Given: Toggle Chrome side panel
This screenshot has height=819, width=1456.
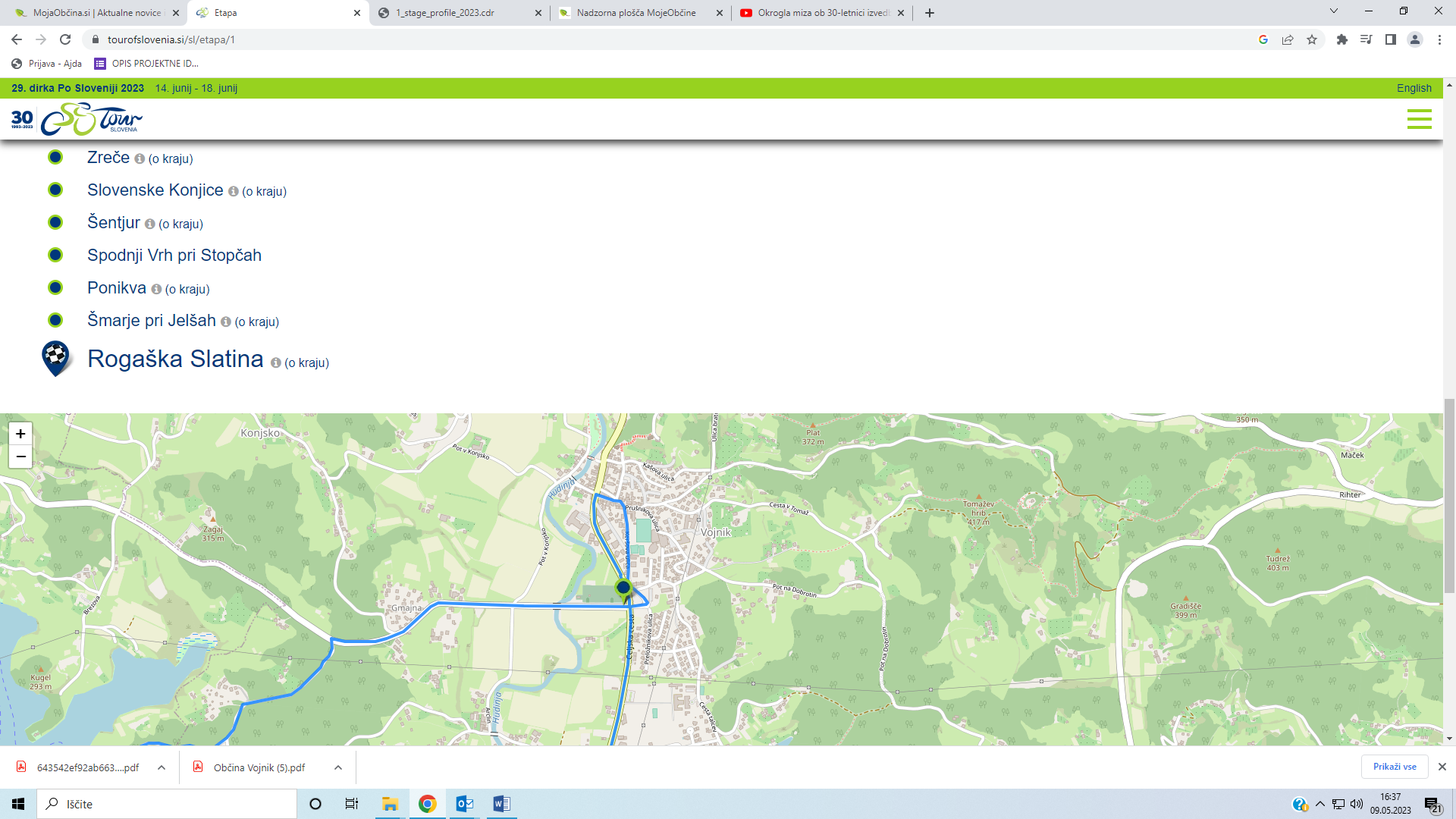Looking at the screenshot, I should coord(1390,39).
